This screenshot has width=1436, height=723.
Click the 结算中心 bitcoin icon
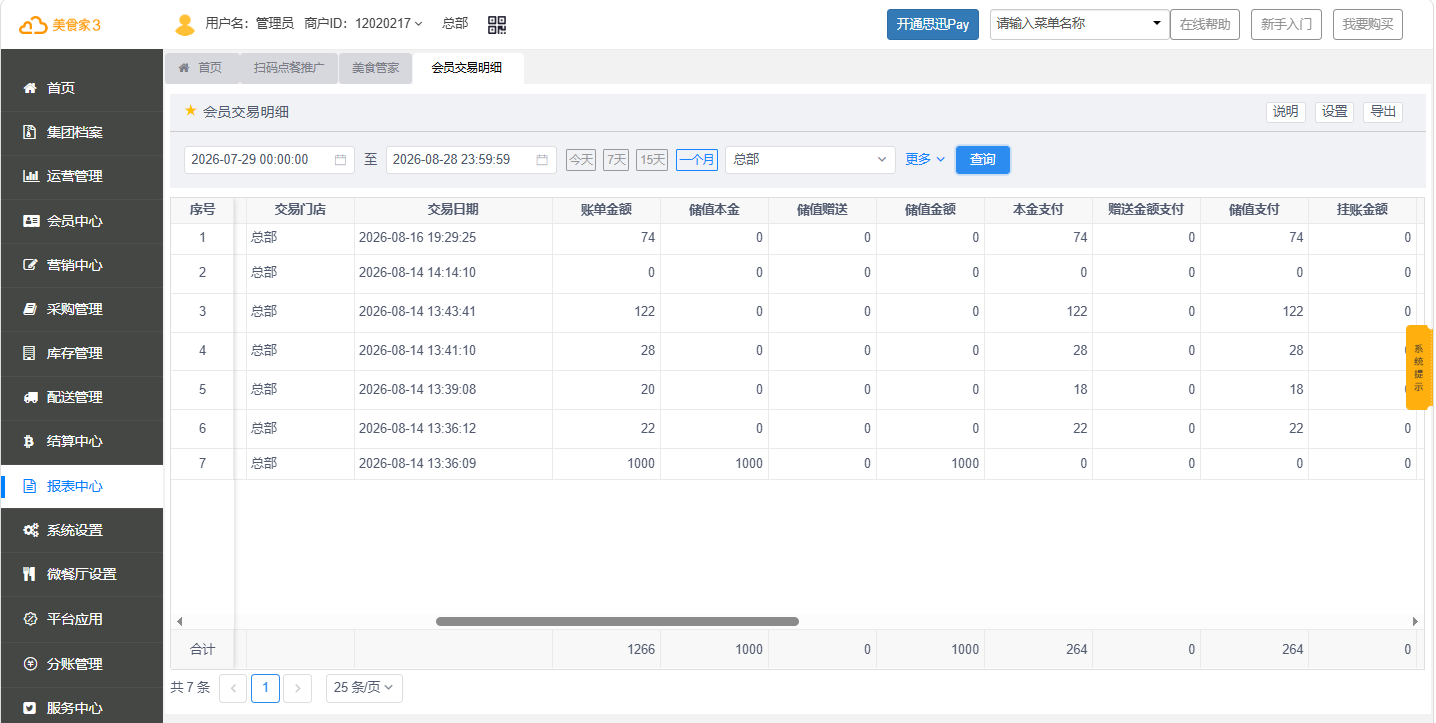(x=30, y=441)
